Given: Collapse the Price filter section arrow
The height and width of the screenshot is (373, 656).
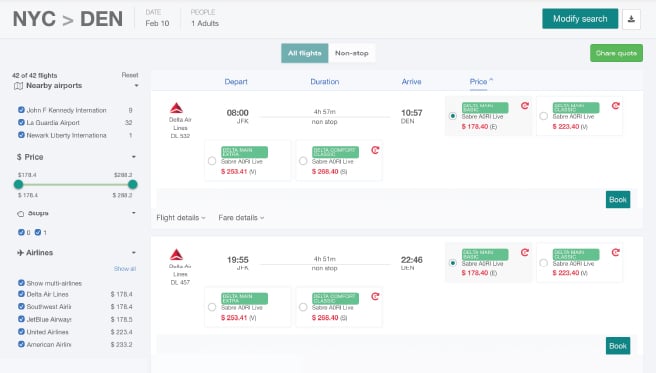Looking at the screenshot, I should tap(134, 157).
